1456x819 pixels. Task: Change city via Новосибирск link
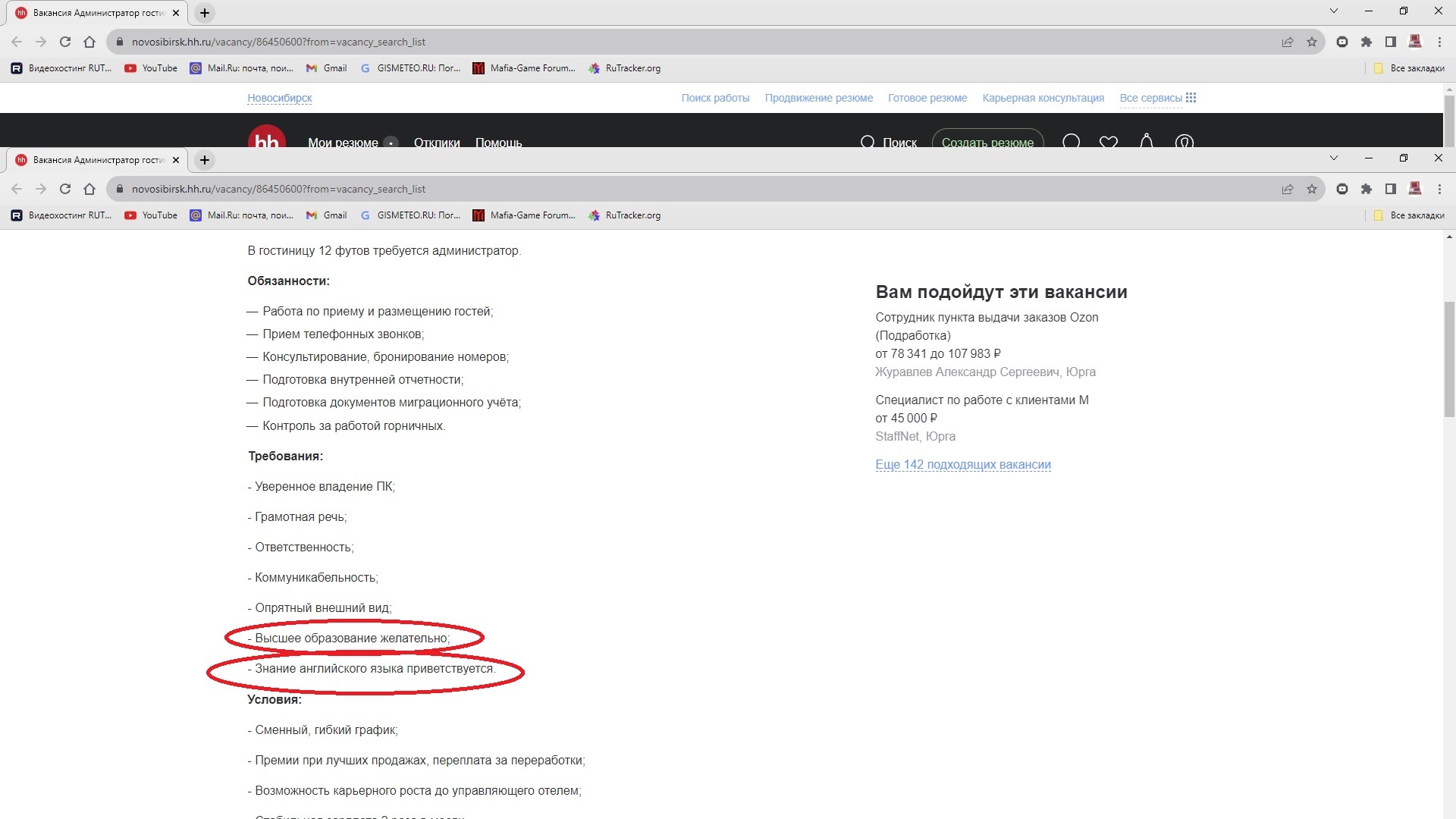[279, 98]
